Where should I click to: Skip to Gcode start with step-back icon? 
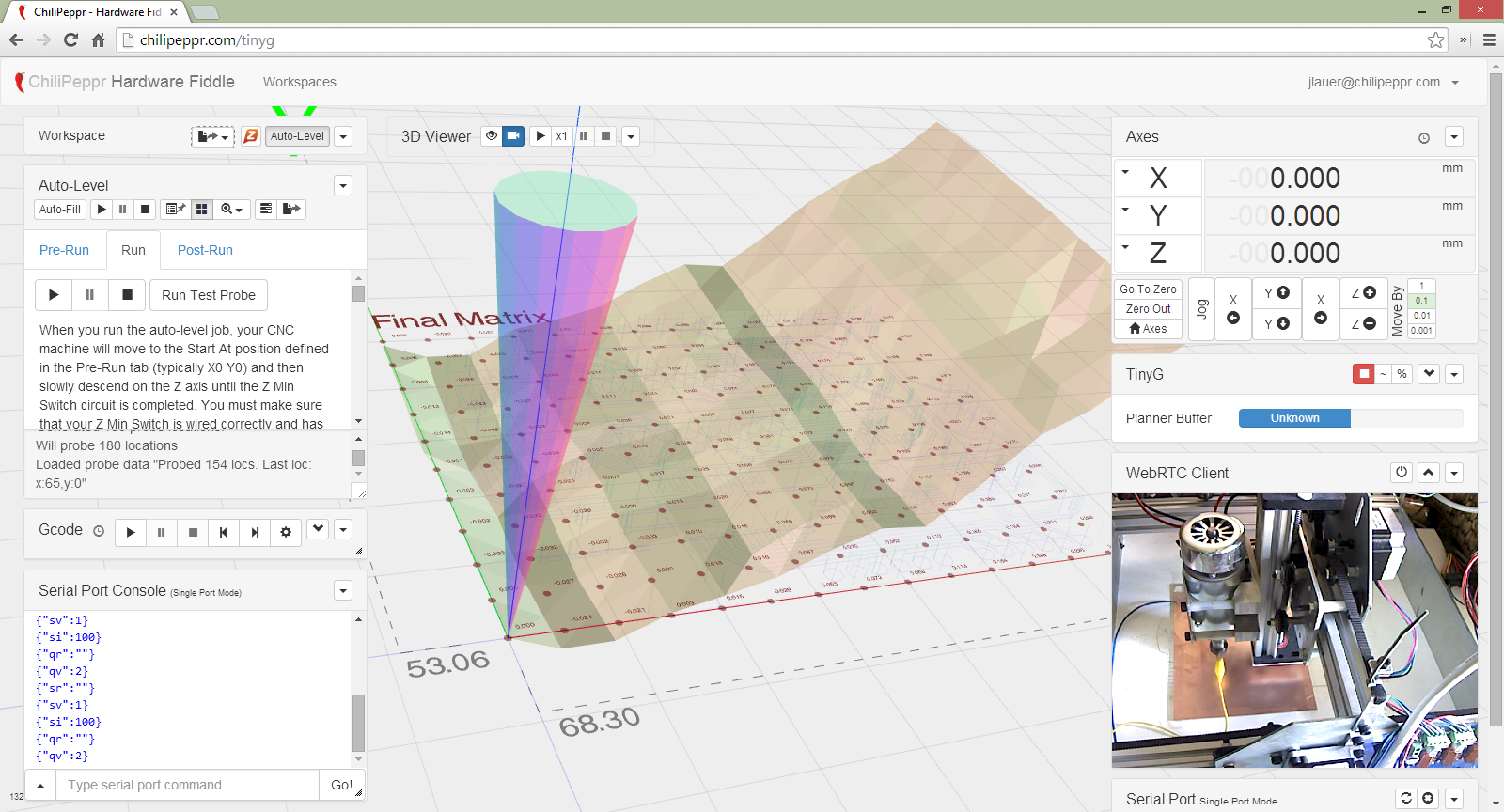(223, 532)
